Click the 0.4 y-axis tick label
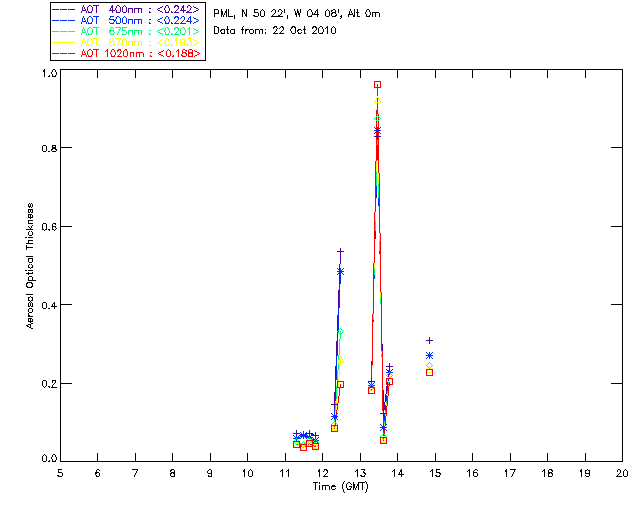640x512 pixels. [49, 305]
